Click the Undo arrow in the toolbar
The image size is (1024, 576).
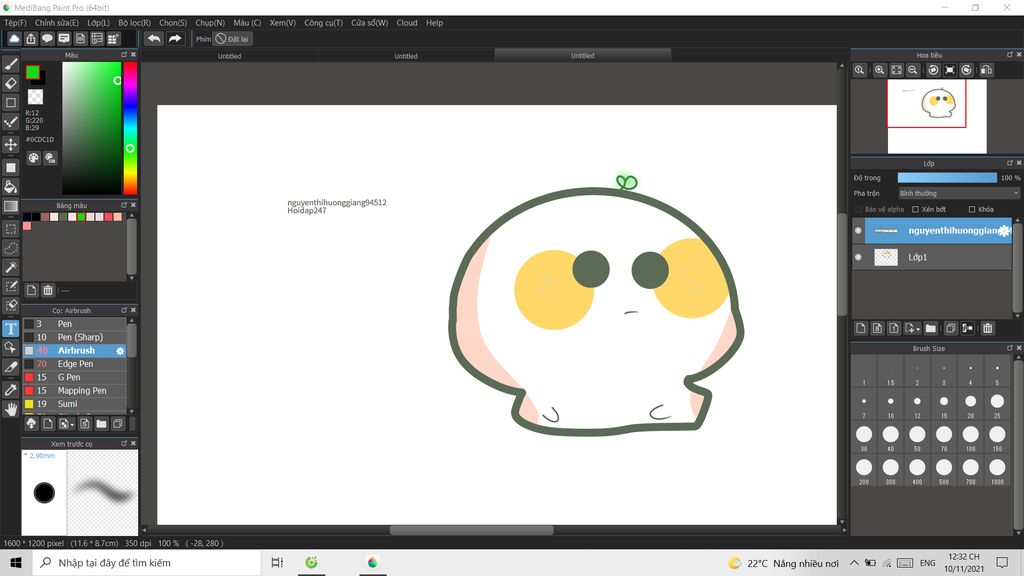(154, 39)
